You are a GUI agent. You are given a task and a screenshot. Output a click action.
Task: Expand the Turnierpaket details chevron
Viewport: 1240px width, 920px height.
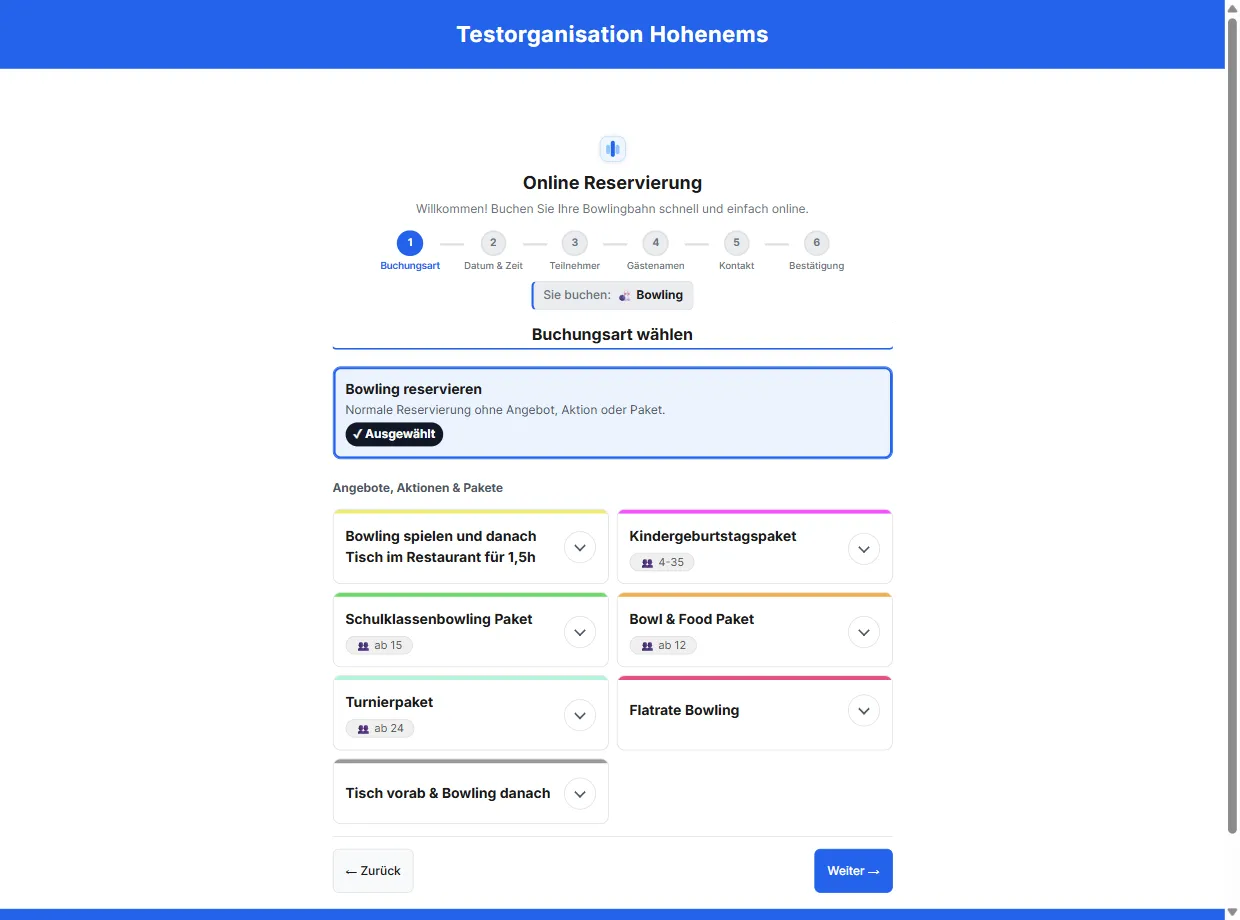[x=580, y=714]
